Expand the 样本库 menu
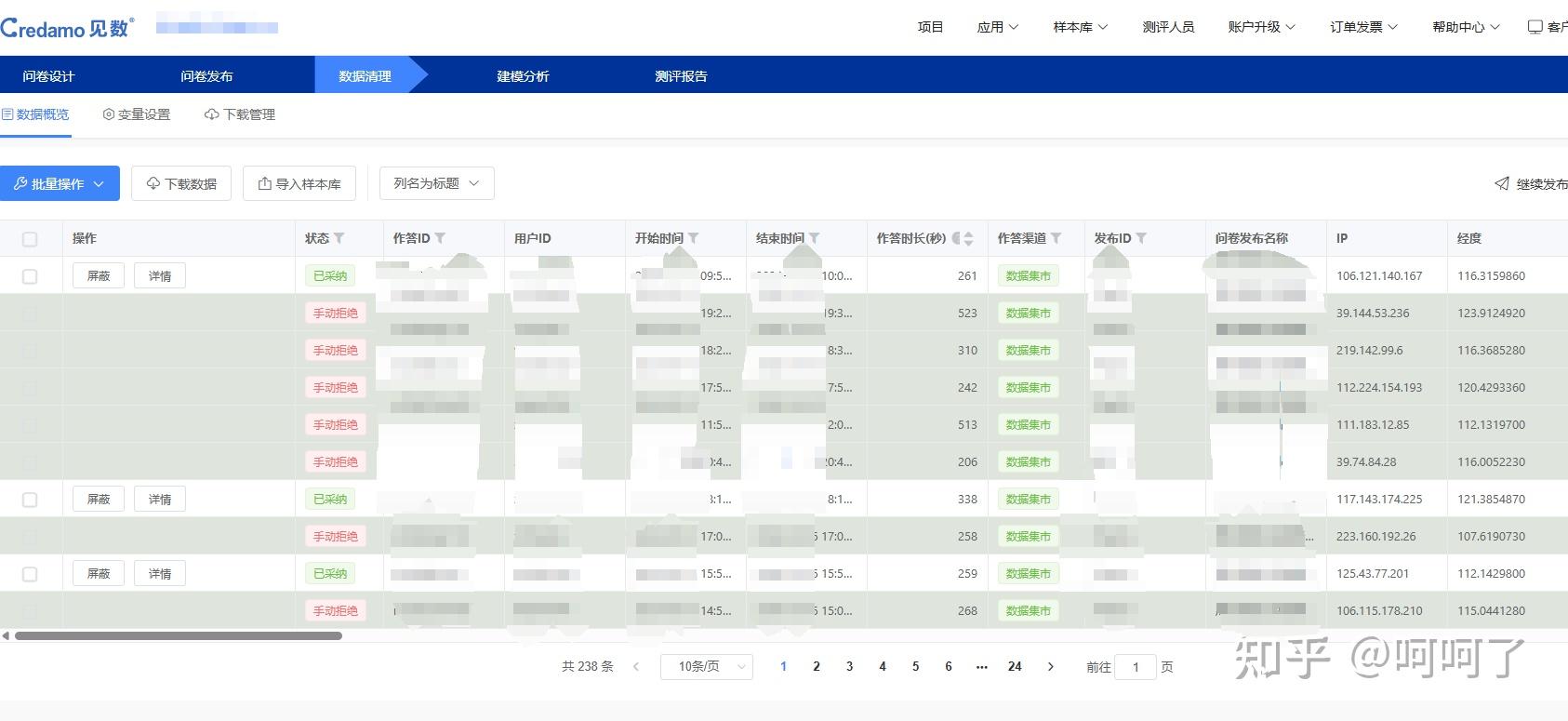Viewport: 1568px width, 721px height. tap(1081, 27)
